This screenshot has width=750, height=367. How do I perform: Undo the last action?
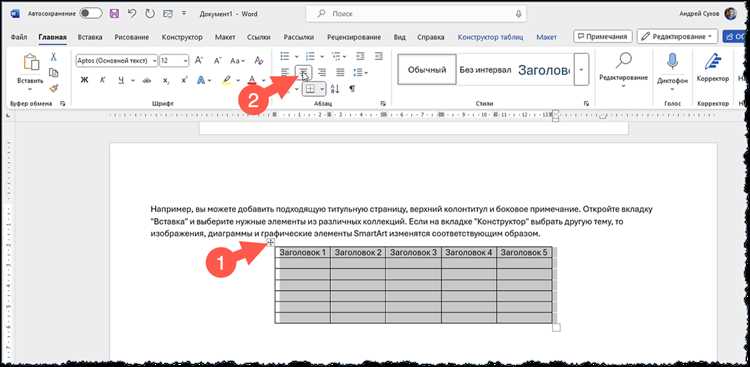click(x=132, y=14)
